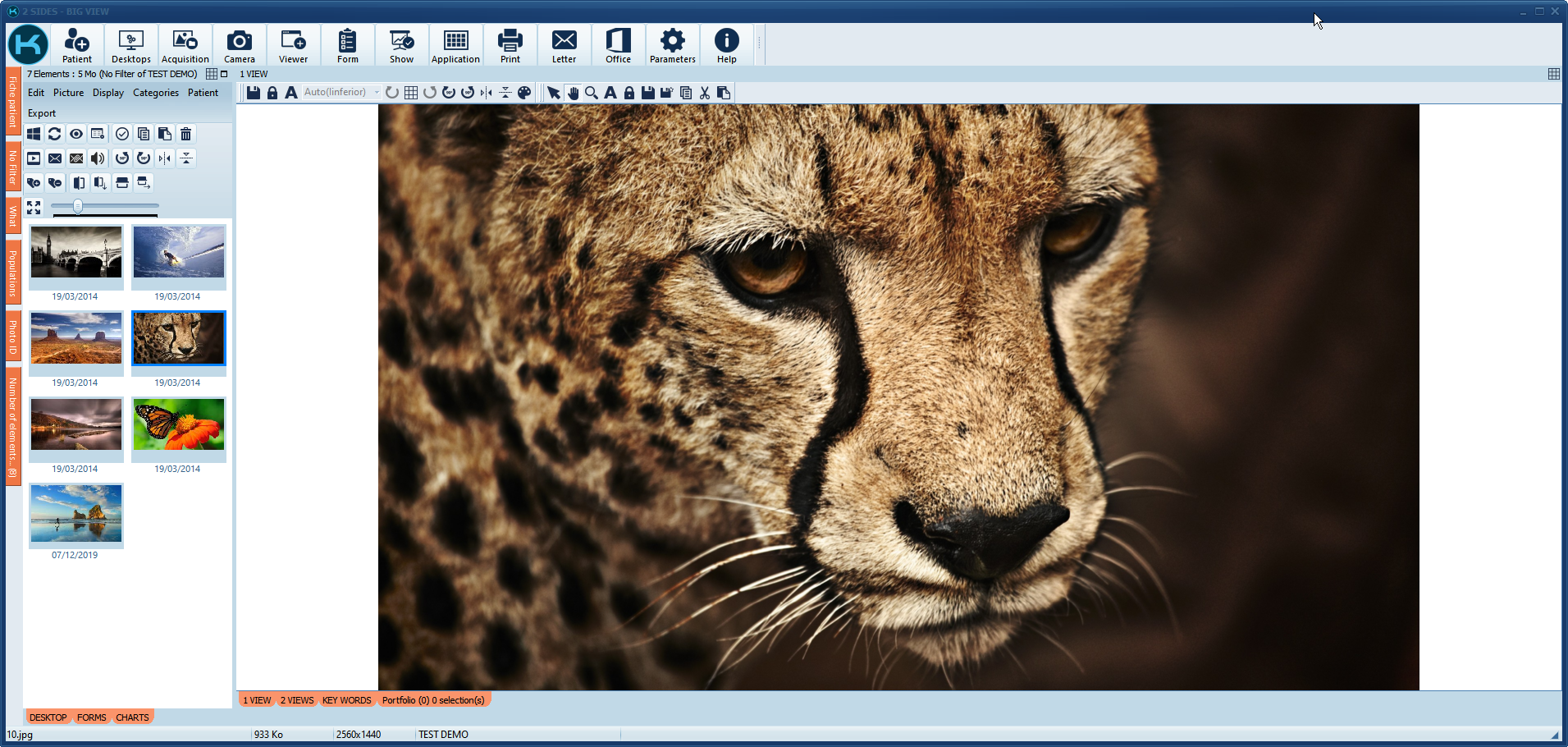Open the color palette adjustment tool

click(x=524, y=93)
